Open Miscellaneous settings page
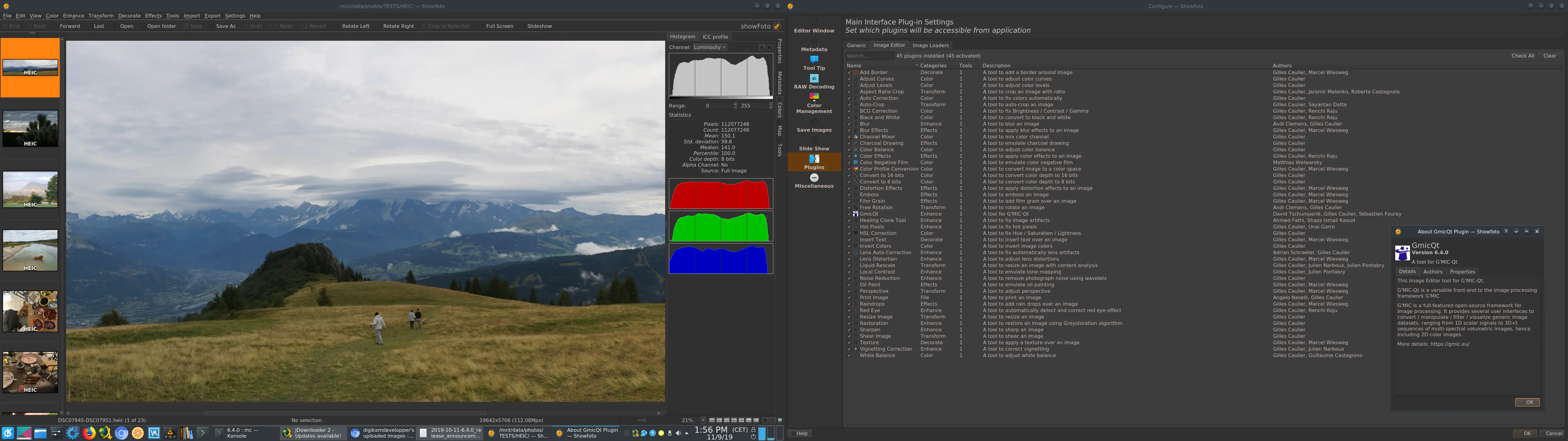This screenshot has height=441, width=1568. pos(814,181)
